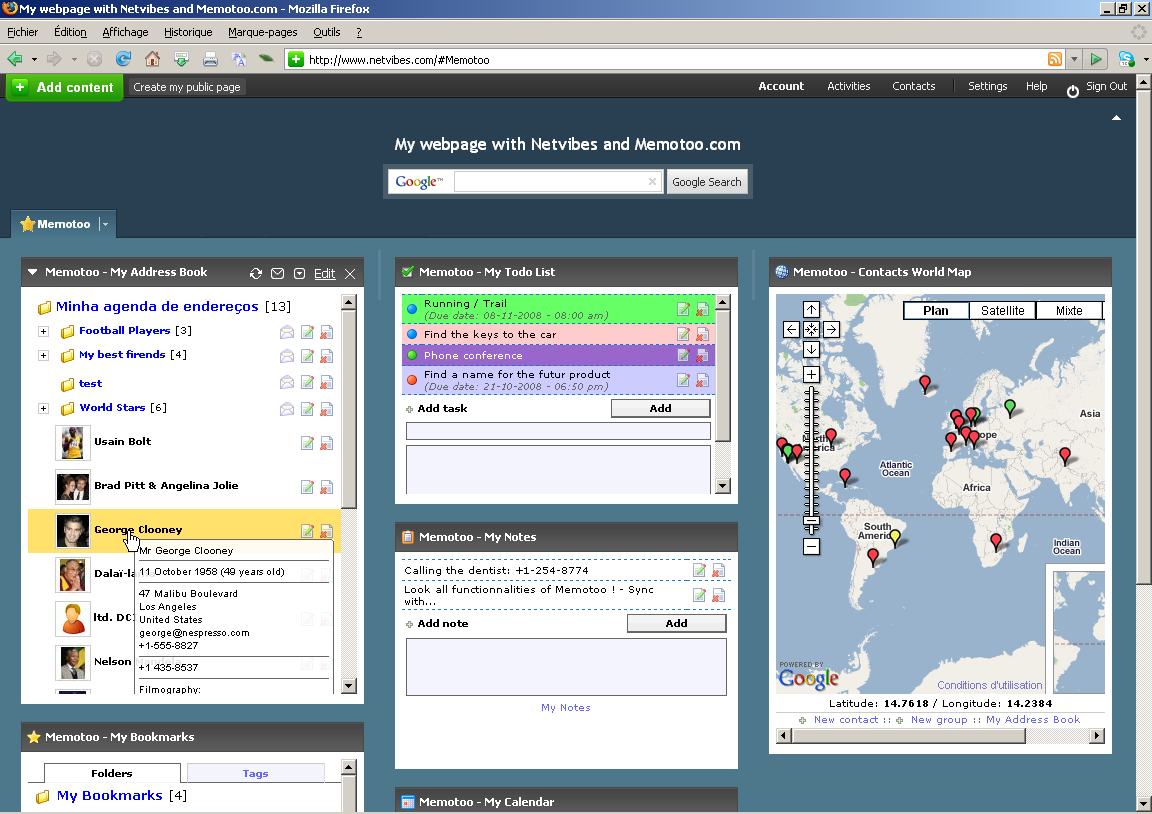Open the Marque-pages menu
Viewport: 1152px width, 814px height.
262,32
